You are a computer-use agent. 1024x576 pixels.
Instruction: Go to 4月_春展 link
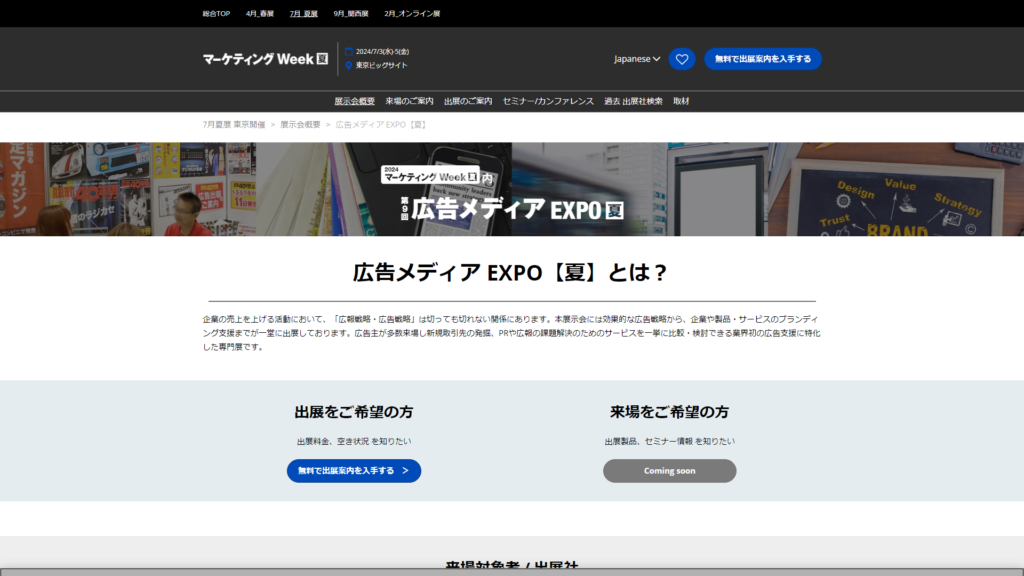click(260, 14)
